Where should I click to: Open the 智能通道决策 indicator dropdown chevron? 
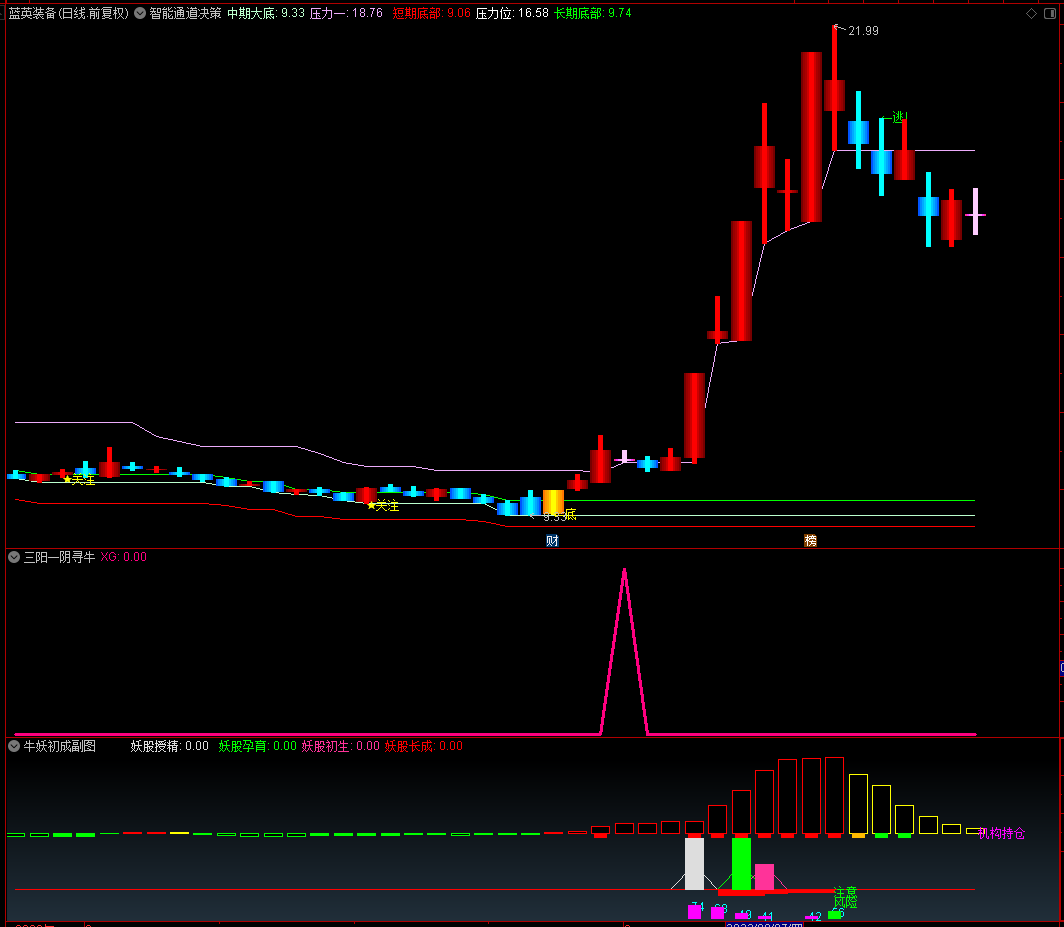pyautogui.click(x=140, y=13)
